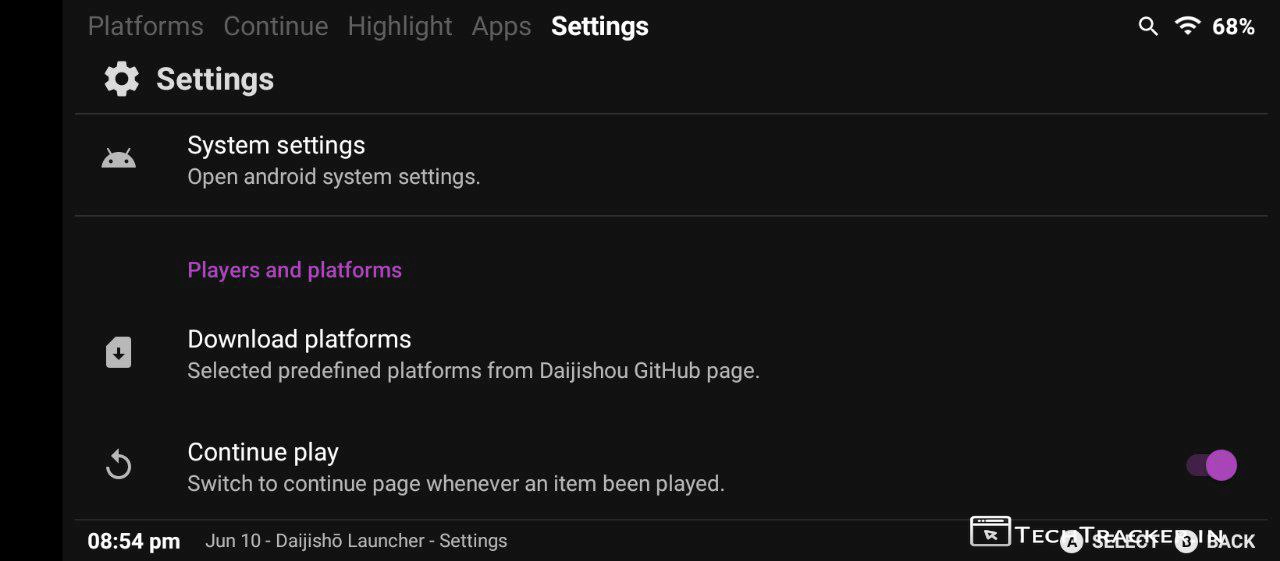
Task: Click the Android robot icon
Action: tap(119, 159)
